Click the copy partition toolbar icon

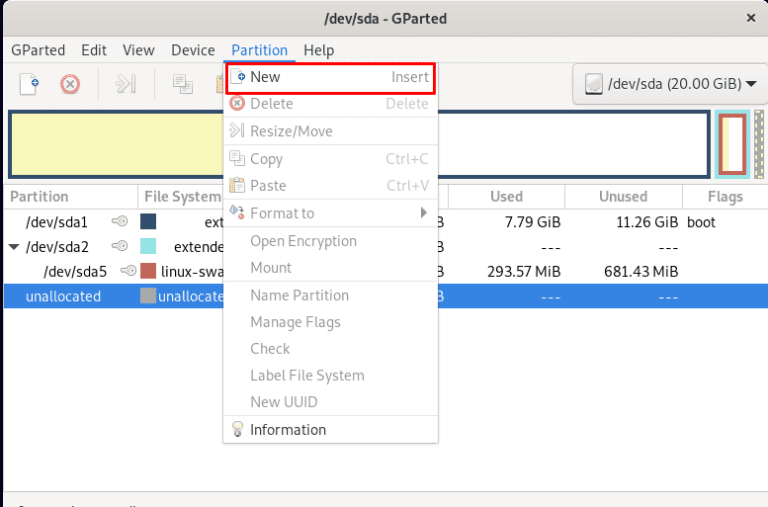182,84
